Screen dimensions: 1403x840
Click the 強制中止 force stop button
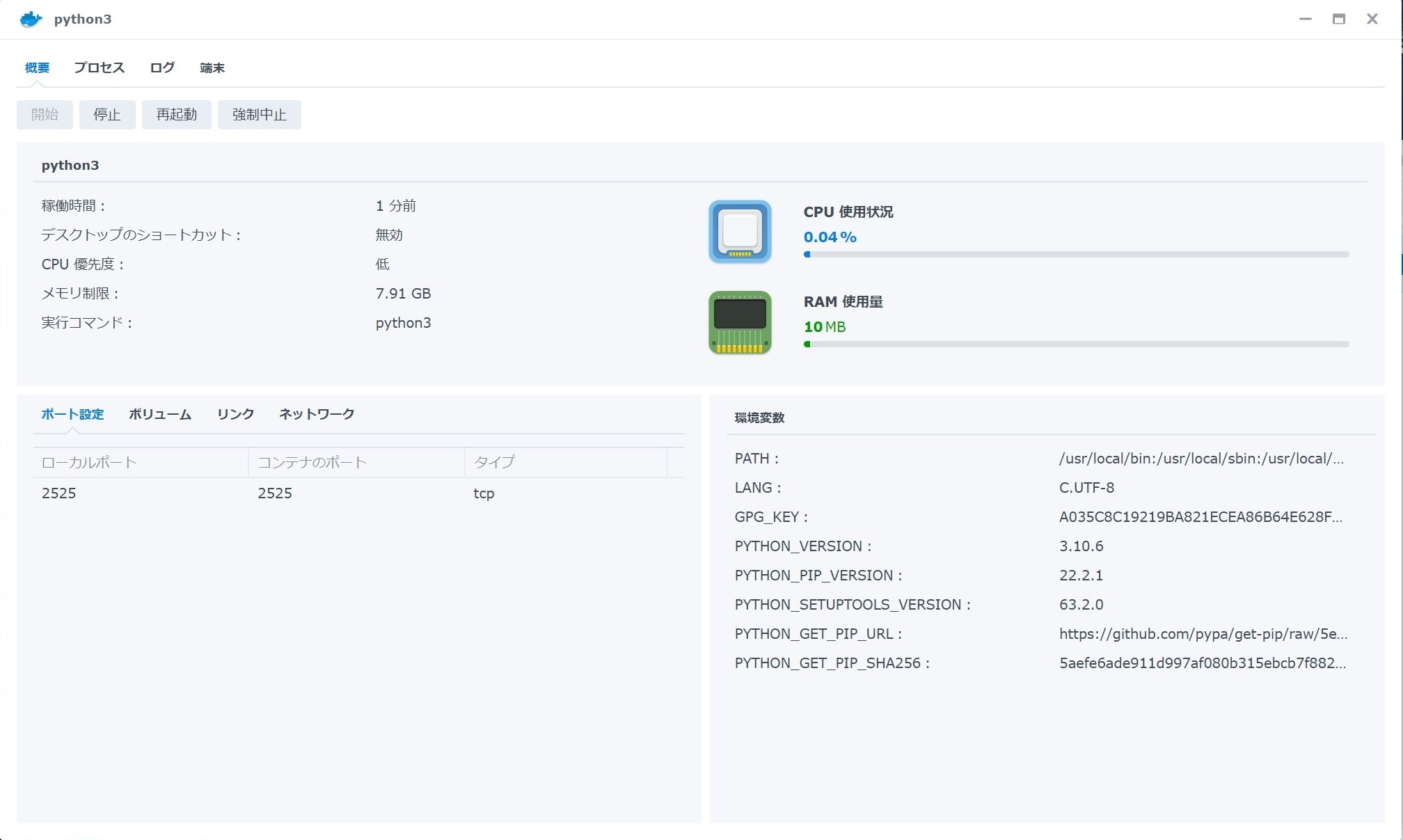point(259,115)
